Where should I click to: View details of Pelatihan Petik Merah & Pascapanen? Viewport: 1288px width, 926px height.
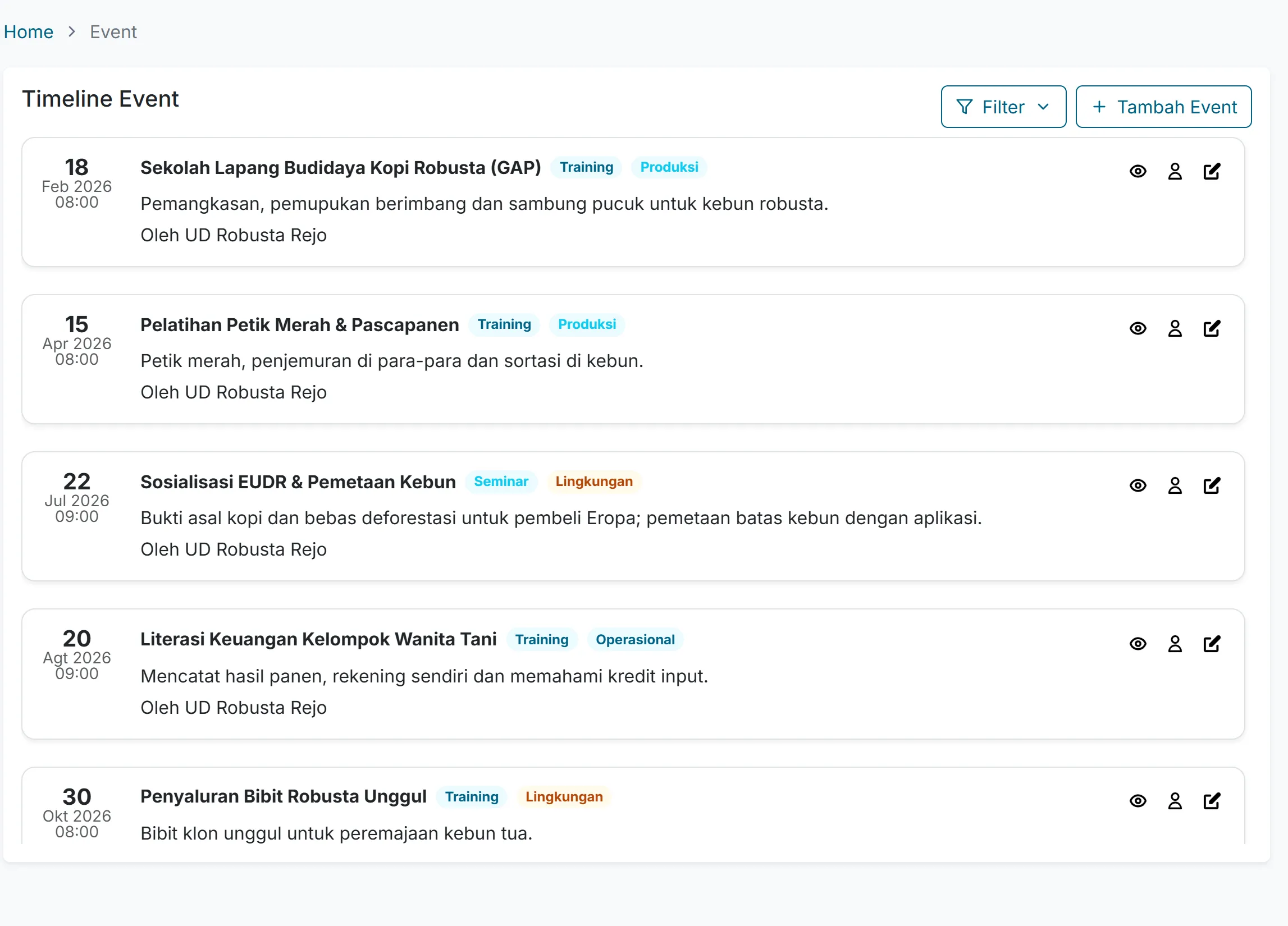click(x=1138, y=328)
